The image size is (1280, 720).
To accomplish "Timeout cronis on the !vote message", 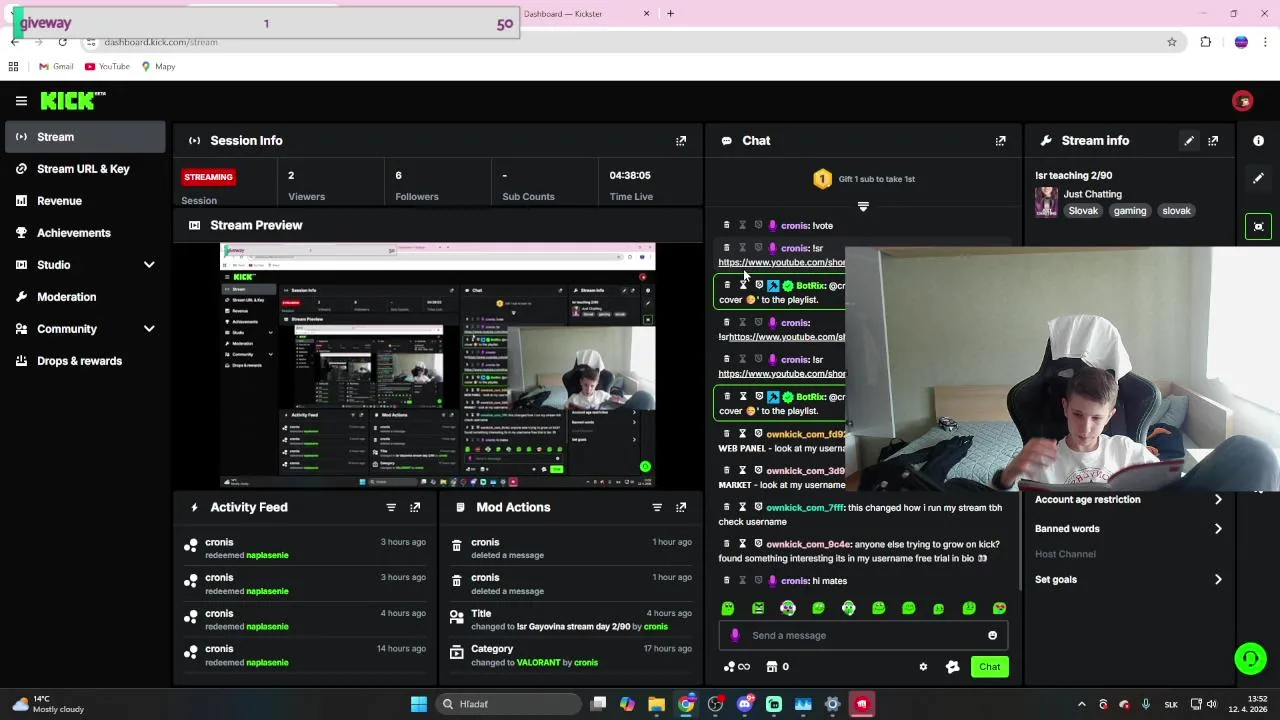I will point(743,225).
